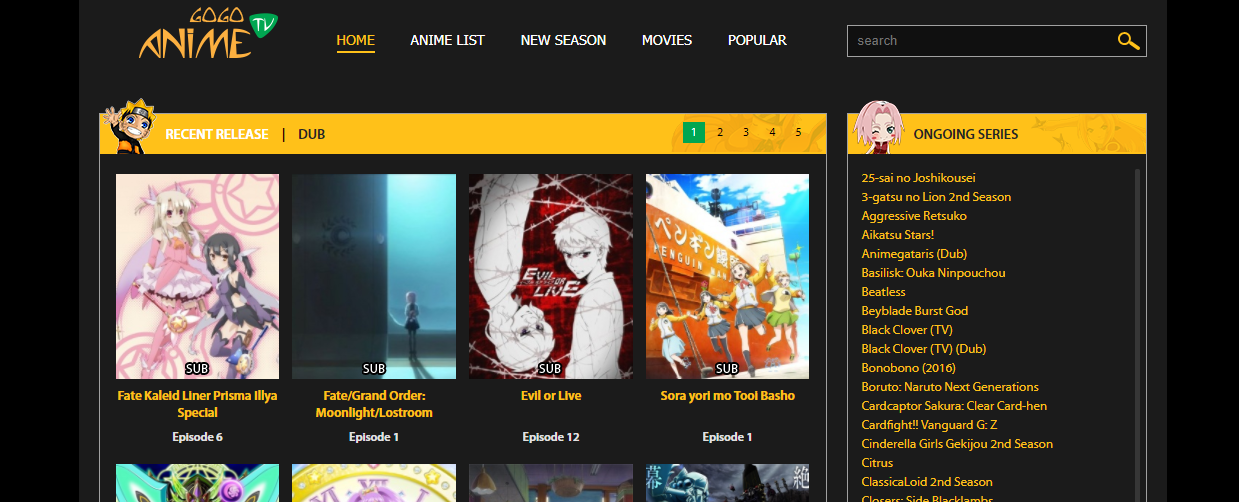Open 25-sai no Joshikousei in ongoing series
1239x502 pixels.
pos(918,178)
